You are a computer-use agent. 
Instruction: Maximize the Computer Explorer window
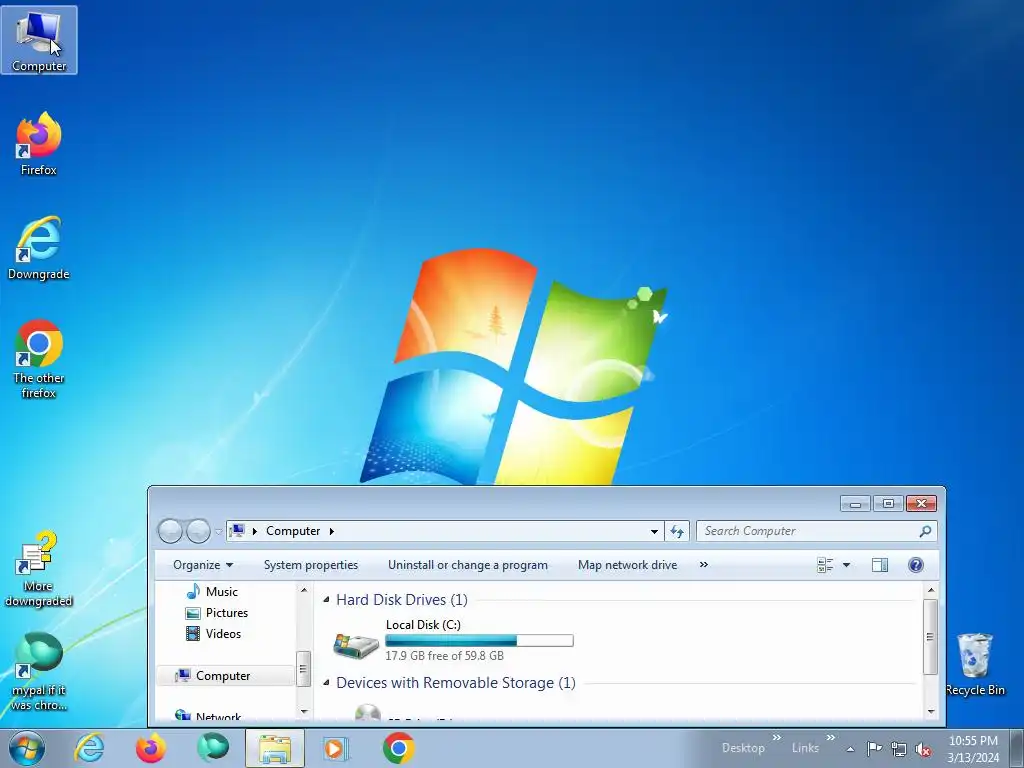pos(888,504)
